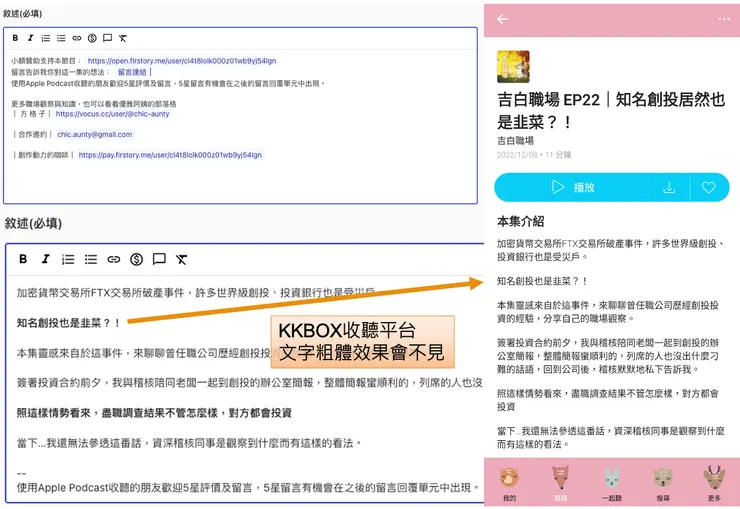740x509 pixels.
Task: Open the 更多 tab with the deer icon
Action: [715, 483]
